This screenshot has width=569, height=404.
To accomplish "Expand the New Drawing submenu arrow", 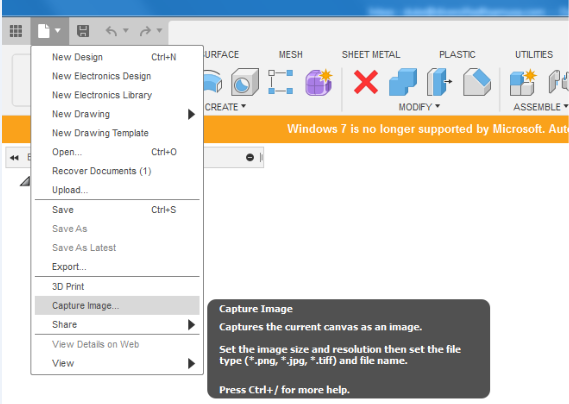I will click(191, 114).
